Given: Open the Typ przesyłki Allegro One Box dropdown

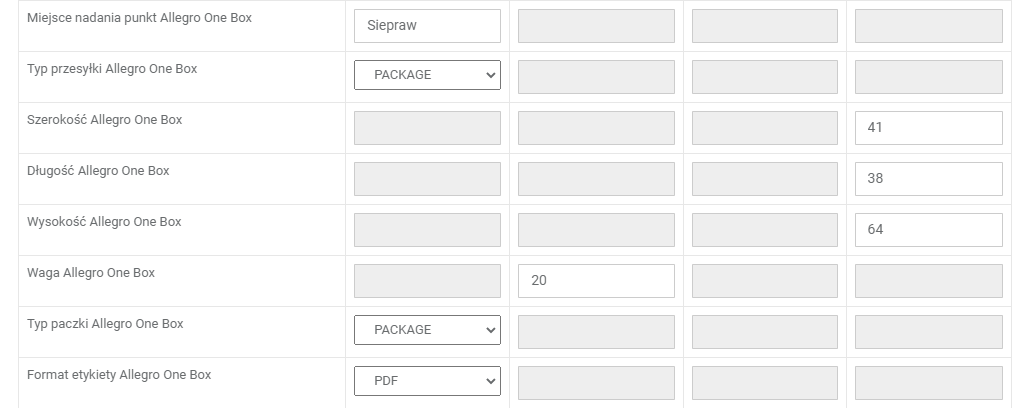Looking at the screenshot, I should pos(427,75).
